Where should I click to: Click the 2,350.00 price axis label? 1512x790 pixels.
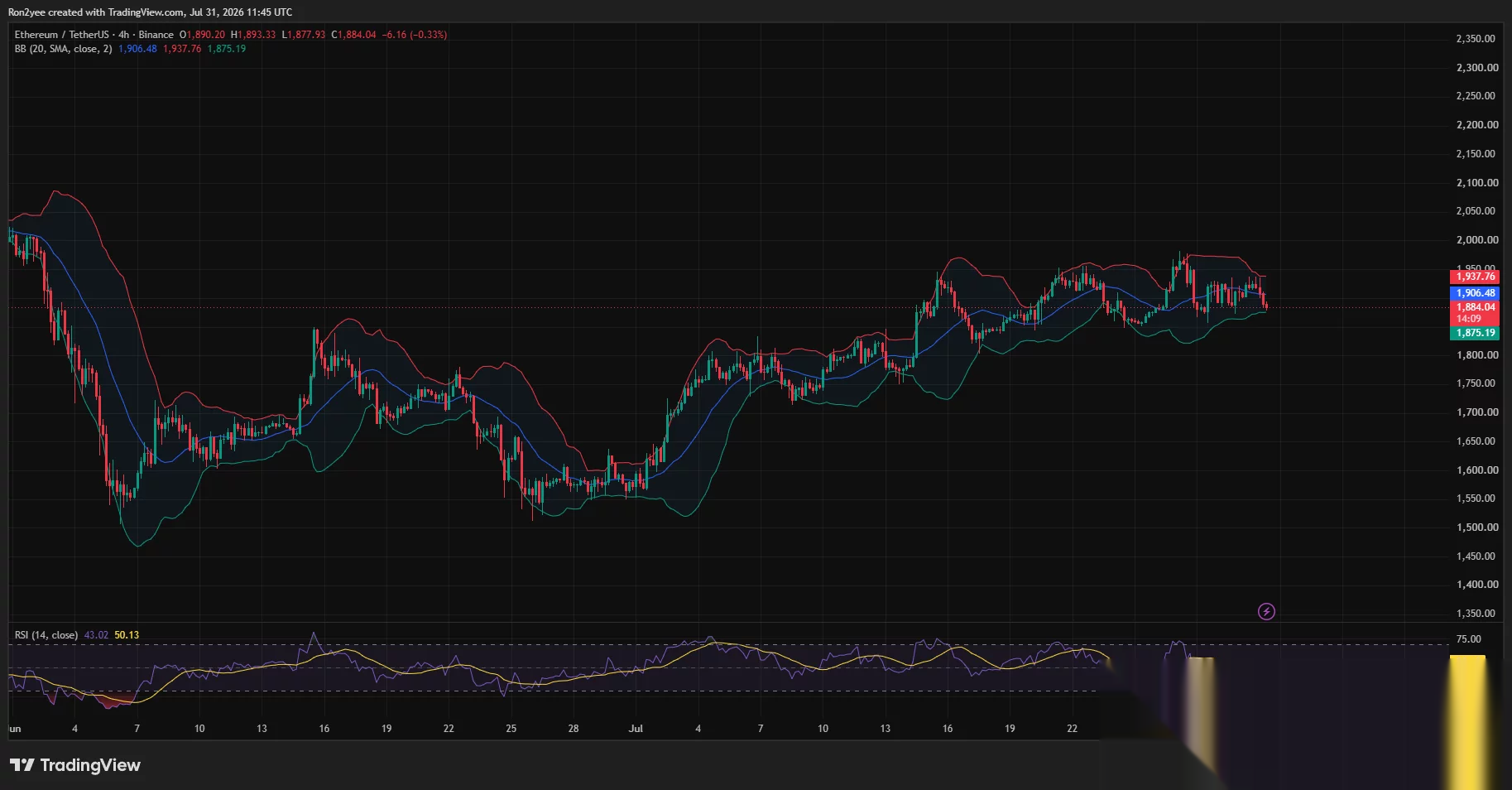click(1477, 39)
